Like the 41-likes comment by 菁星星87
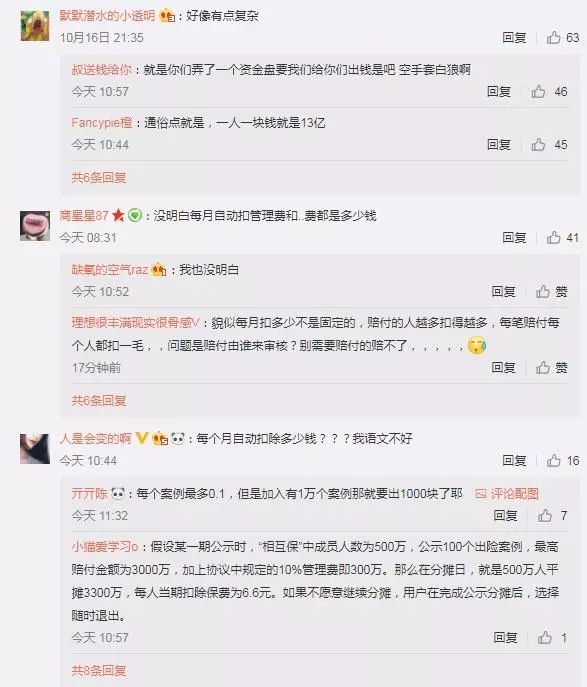 point(554,237)
